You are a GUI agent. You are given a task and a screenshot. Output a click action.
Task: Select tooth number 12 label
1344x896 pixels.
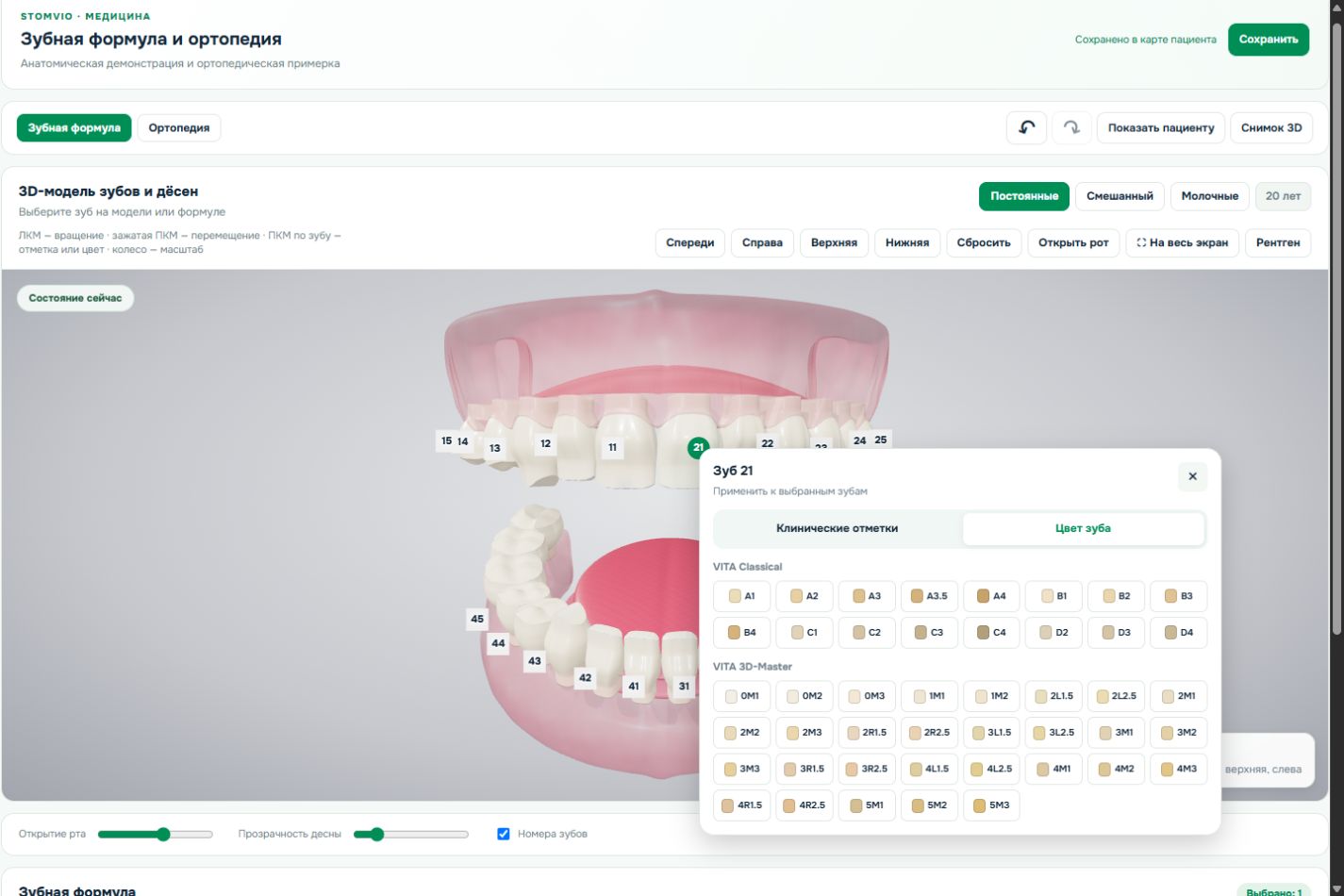[545, 443]
